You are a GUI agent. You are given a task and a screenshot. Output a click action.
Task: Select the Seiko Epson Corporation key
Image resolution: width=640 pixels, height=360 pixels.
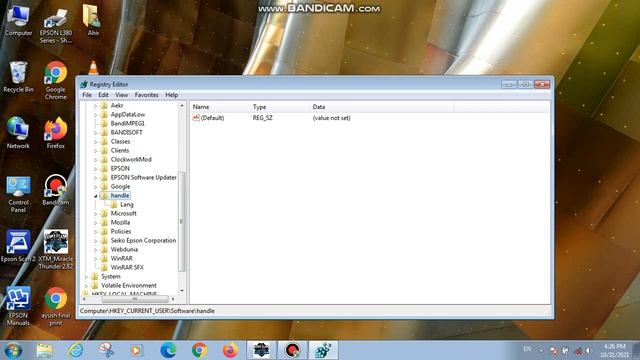(143, 240)
